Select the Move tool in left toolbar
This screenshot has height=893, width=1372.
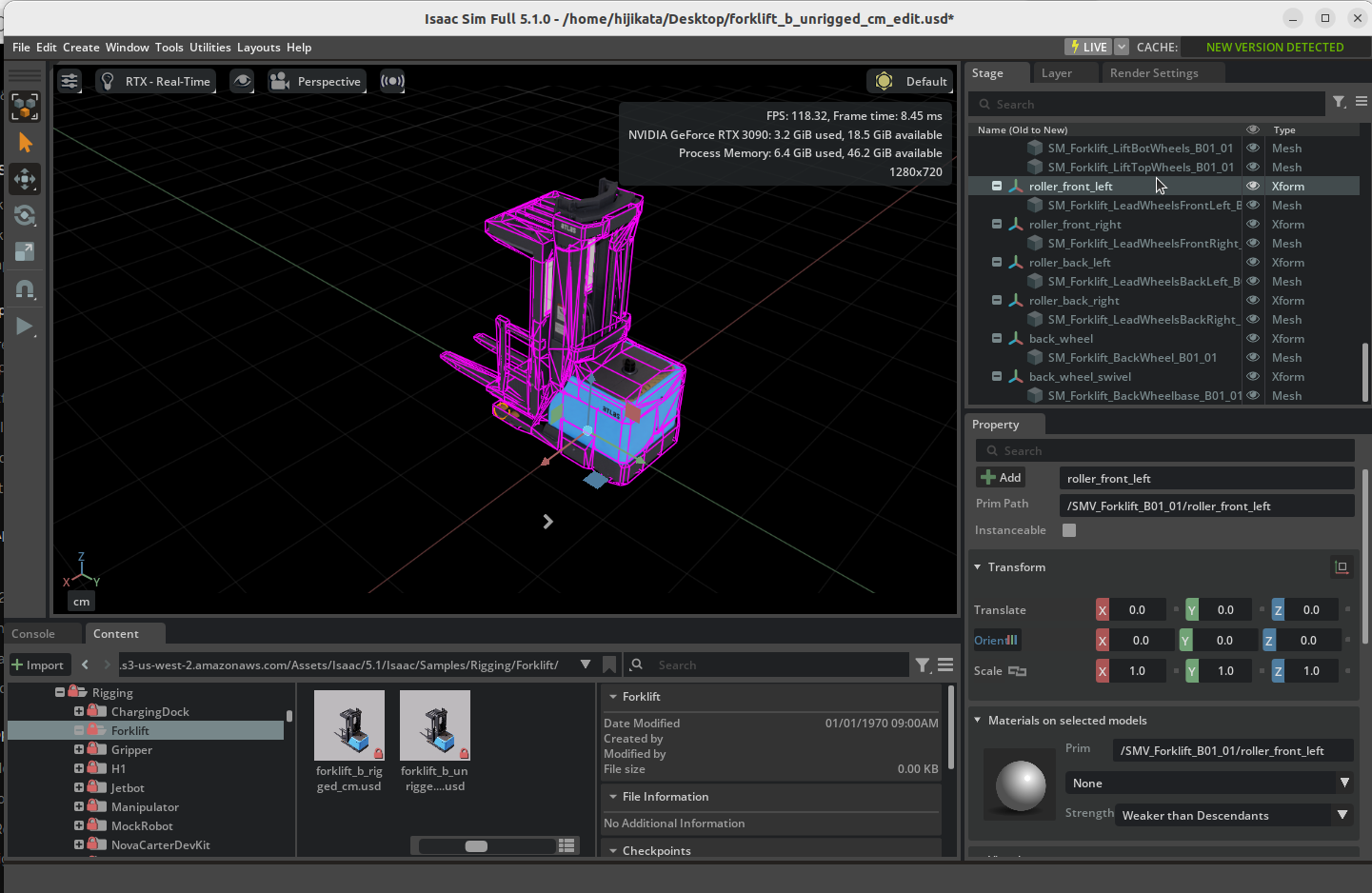[25, 179]
